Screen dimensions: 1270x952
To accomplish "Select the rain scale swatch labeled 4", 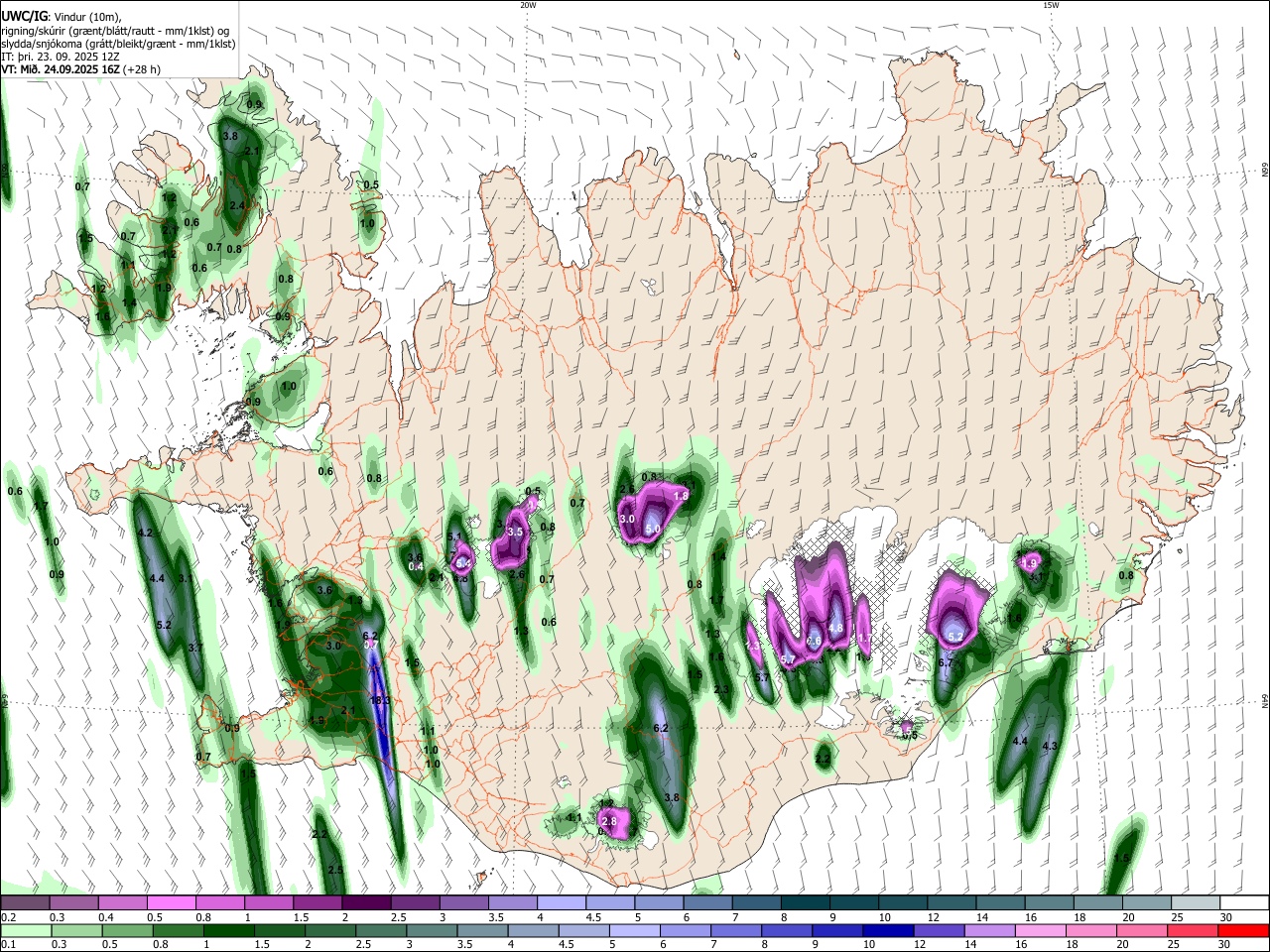I will [x=534, y=930].
